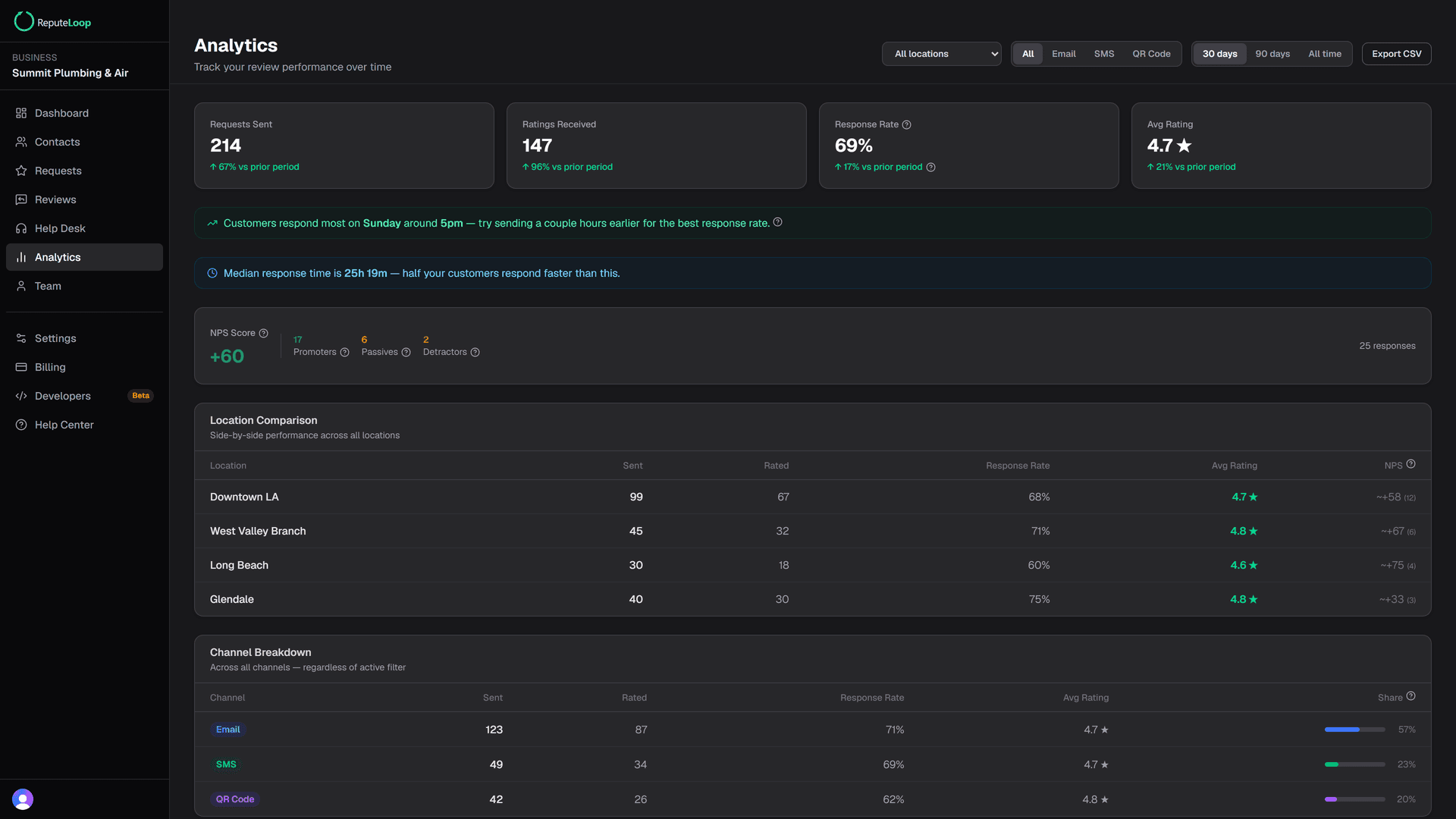The image size is (1456, 819).
Task: Filter analytics by SMS channel
Action: click(x=1104, y=54)
